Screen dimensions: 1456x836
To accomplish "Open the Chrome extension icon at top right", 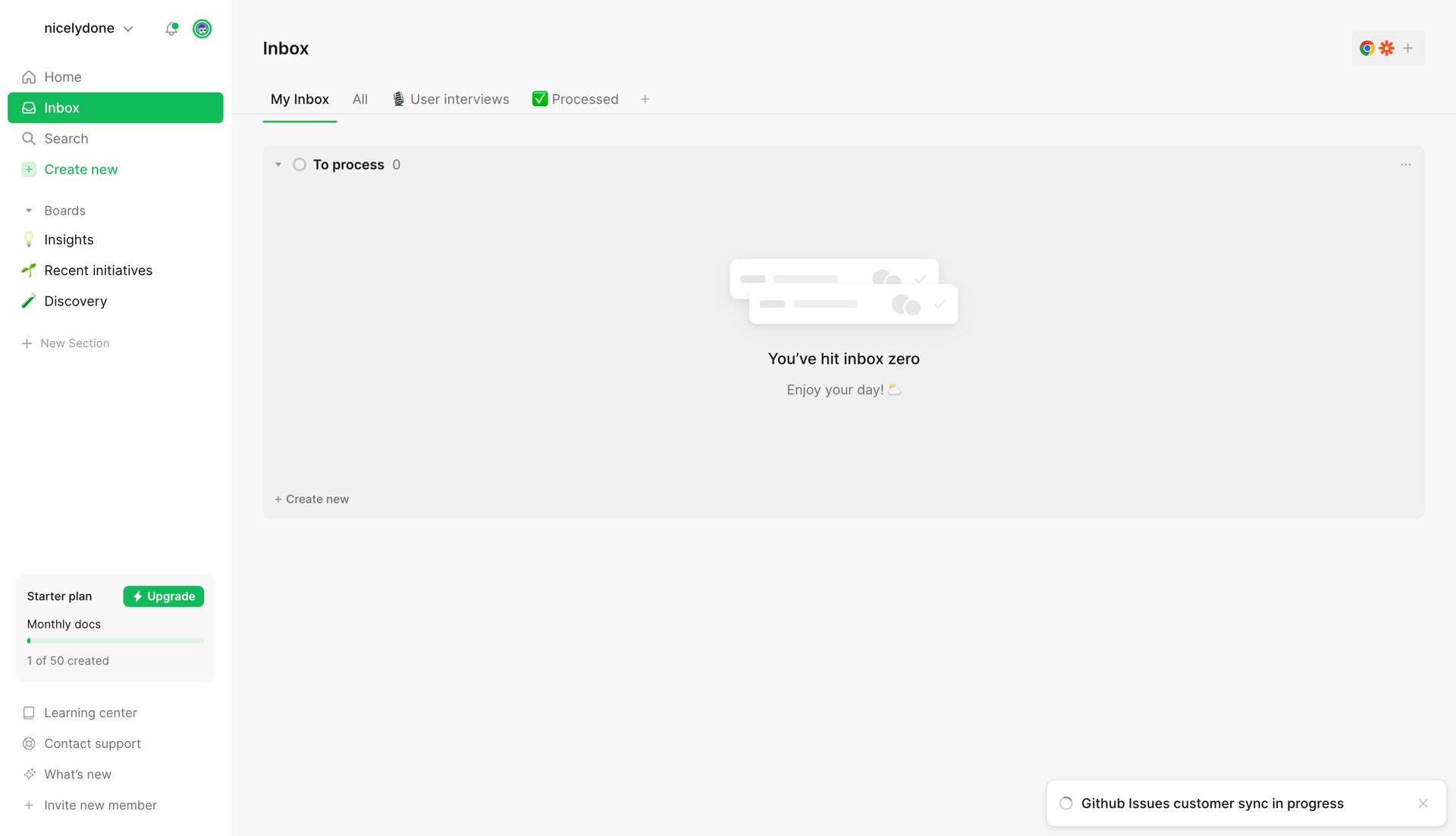I will 1367,48.
